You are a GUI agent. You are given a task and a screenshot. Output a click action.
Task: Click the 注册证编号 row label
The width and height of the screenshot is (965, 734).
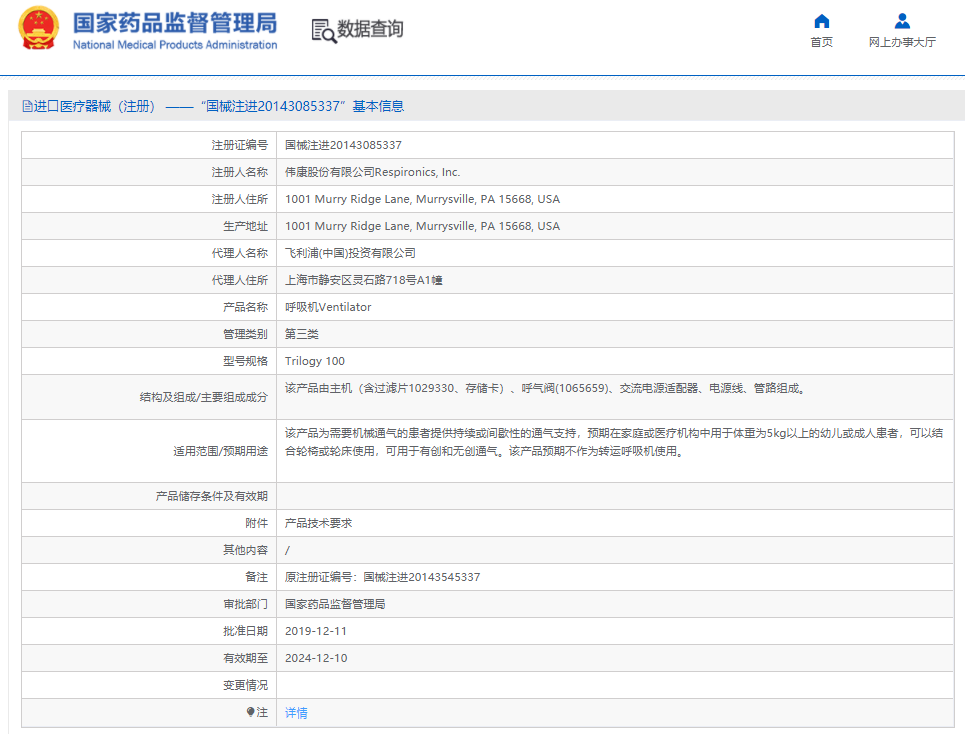pyautogui.click(x=239, y=145)
